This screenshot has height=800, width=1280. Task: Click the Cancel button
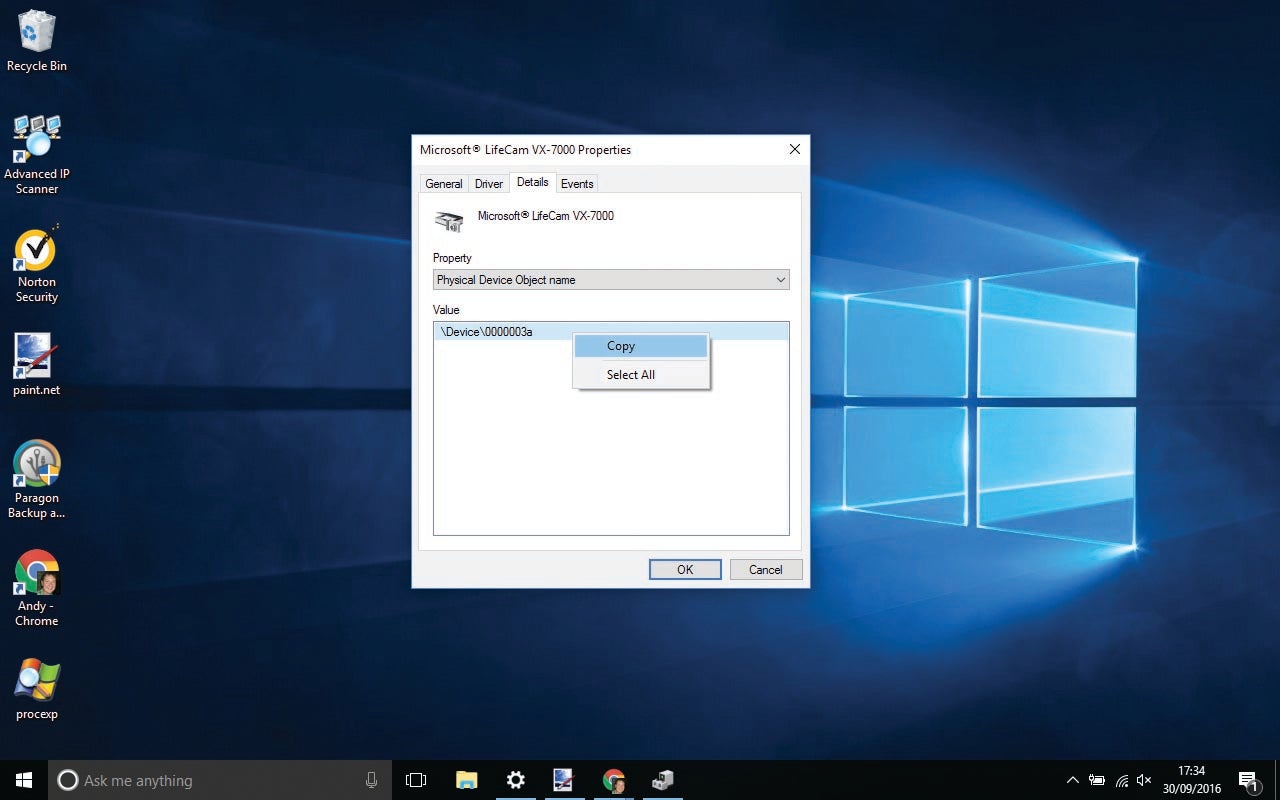click(x=765, y=569)
